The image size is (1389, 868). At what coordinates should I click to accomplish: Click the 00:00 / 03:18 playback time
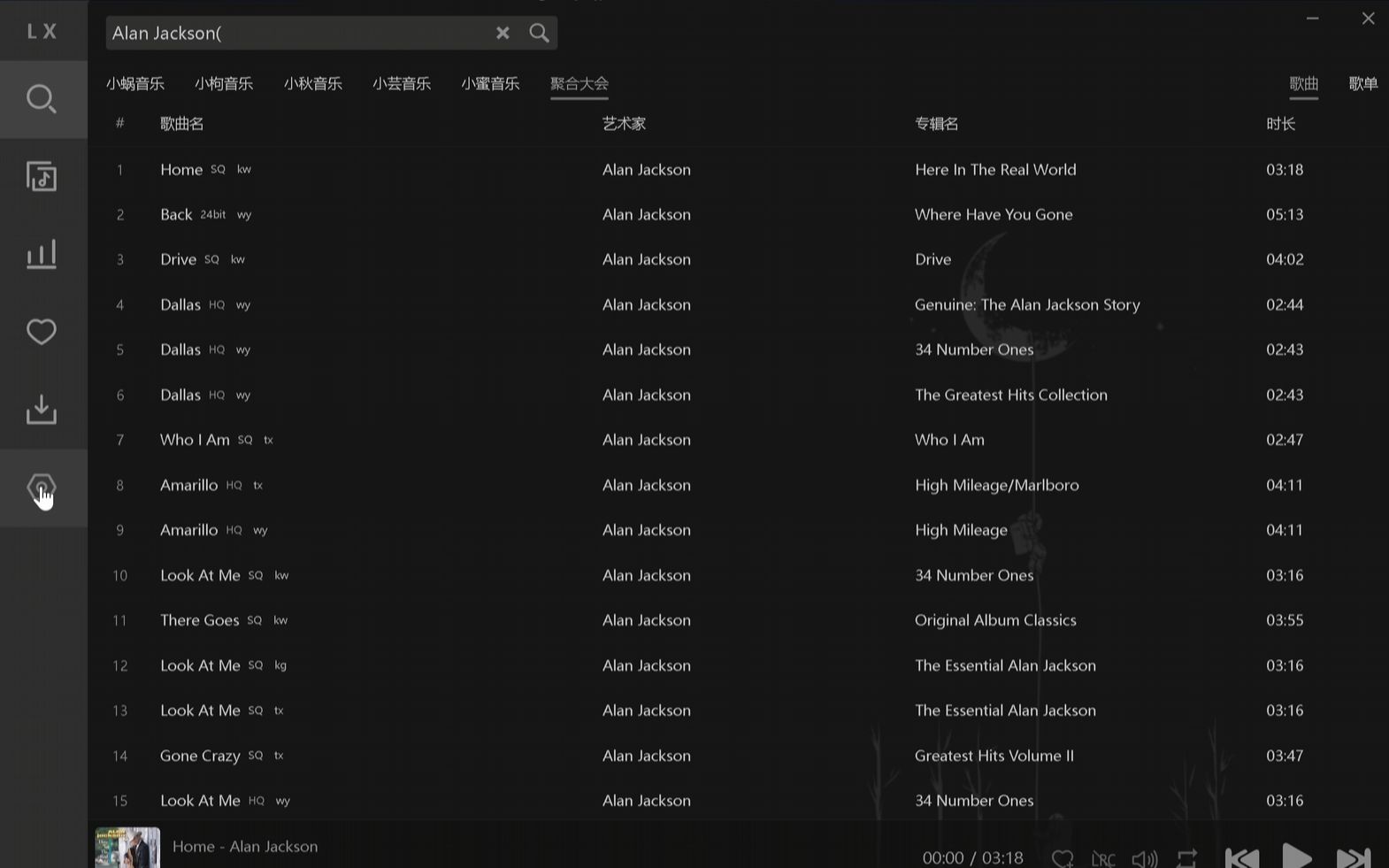[972, 857]
